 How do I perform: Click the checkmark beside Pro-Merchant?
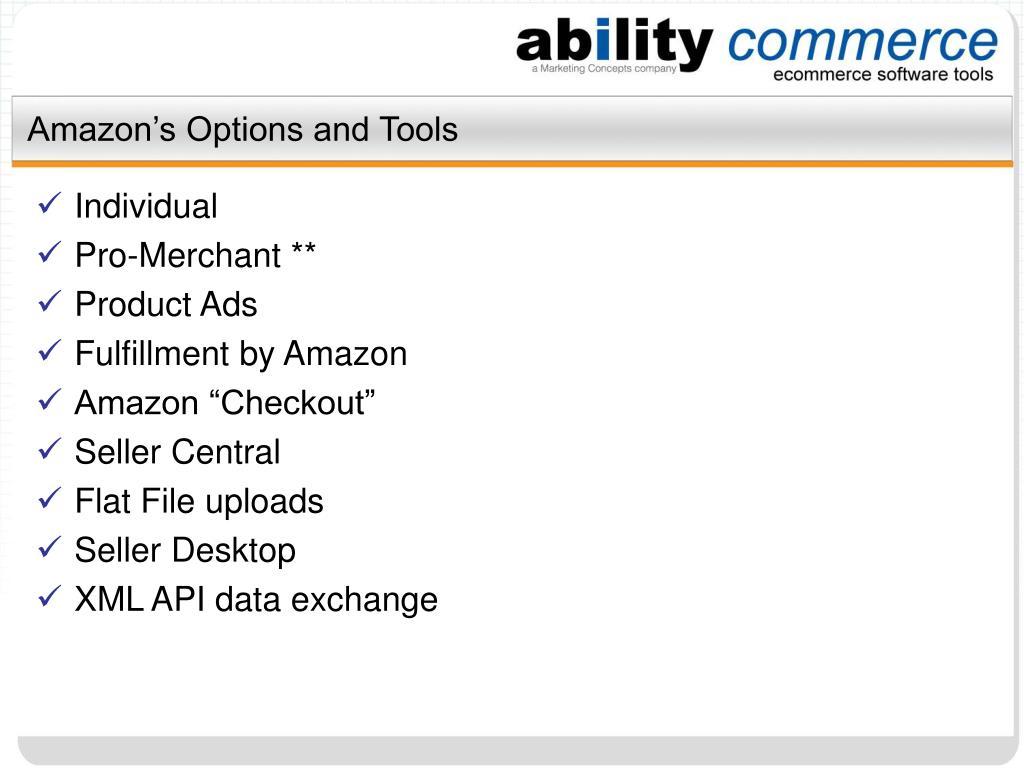(50, 253)
